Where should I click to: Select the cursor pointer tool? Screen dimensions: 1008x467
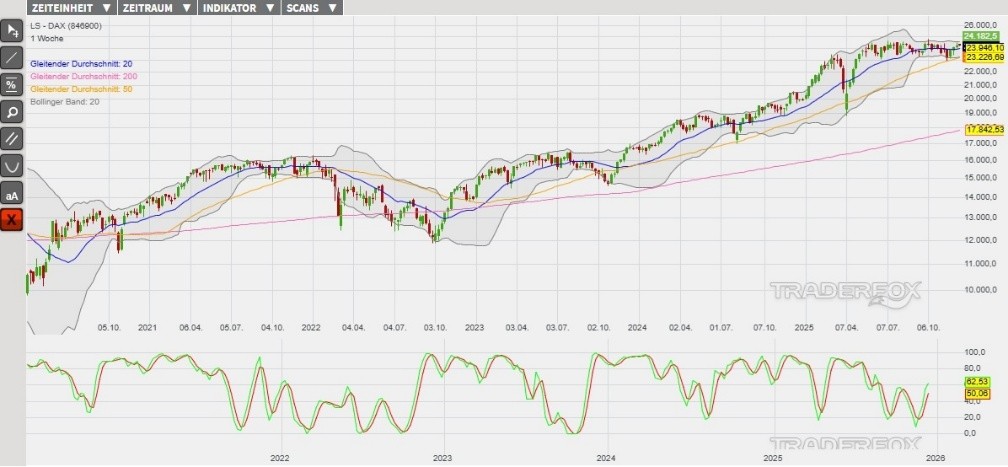click(12, 31)
